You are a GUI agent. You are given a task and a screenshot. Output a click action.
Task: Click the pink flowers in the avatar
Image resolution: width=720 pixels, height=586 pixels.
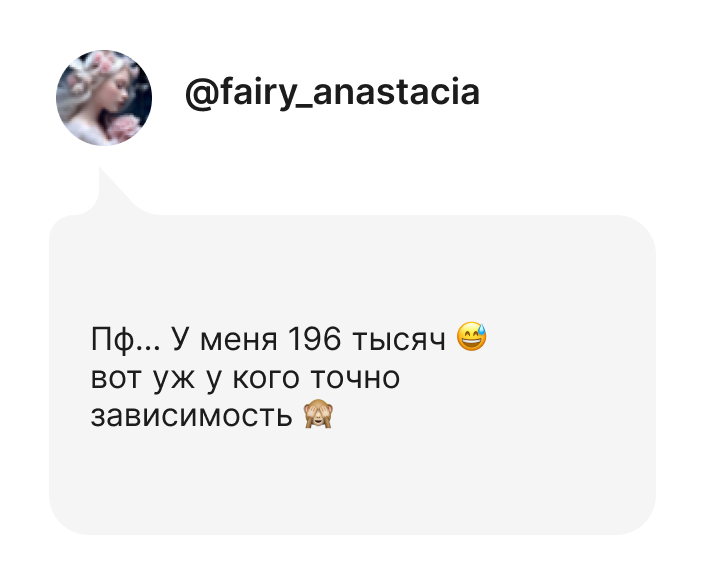123,127
